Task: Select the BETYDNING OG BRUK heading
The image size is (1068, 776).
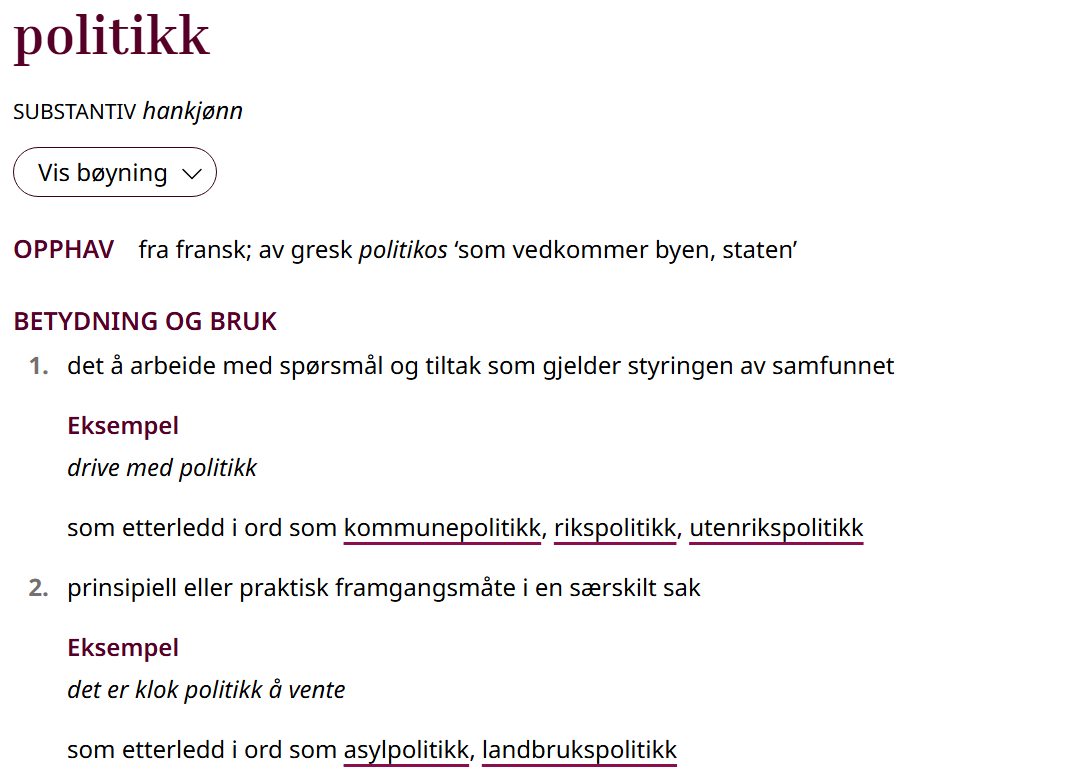Action: [145, 322]
